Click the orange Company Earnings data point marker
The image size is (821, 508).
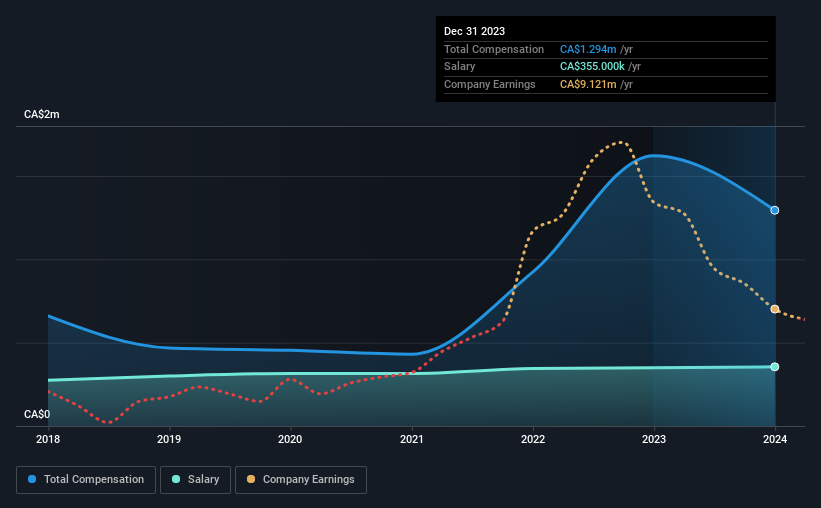click(774, 309)
